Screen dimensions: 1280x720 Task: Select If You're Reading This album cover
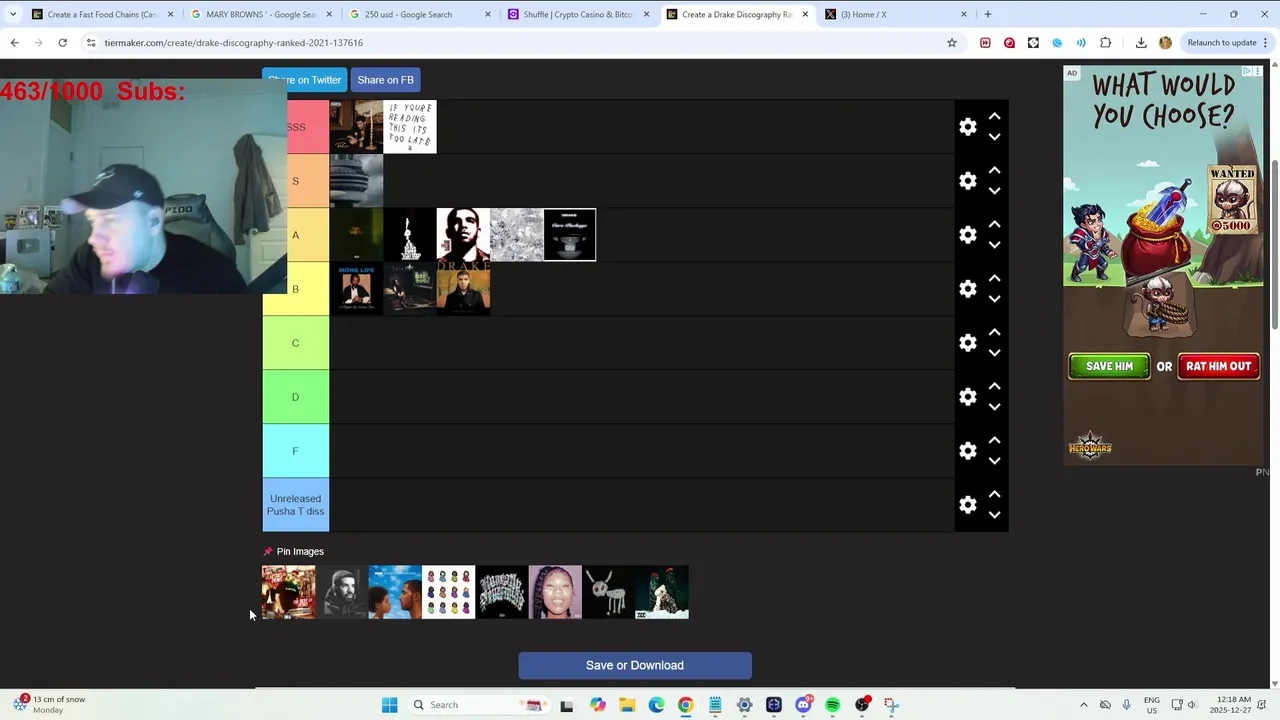click(410, 127)
